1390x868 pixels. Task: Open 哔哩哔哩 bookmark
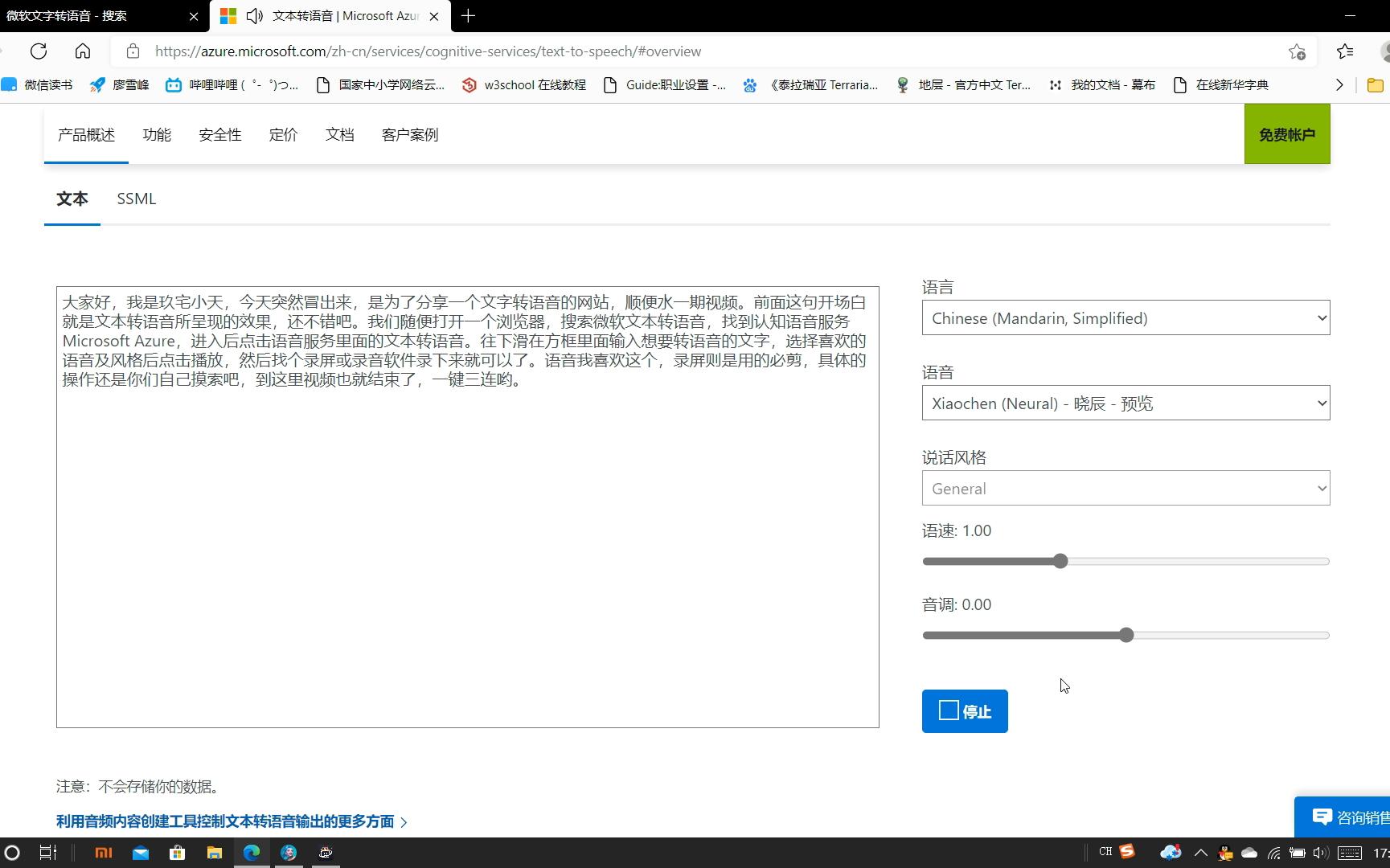(232, 84)
